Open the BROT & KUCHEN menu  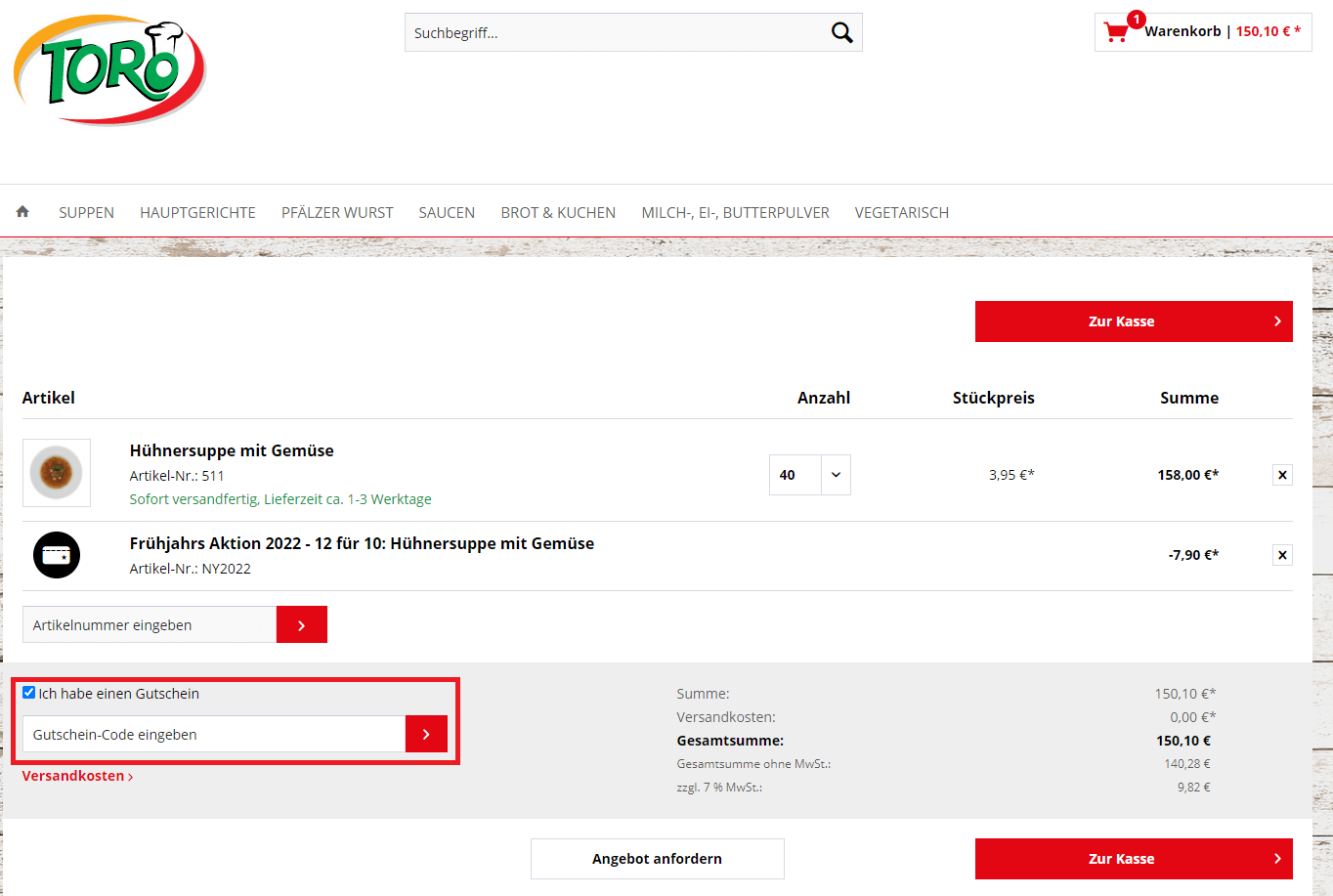click(x=558, y=212)
